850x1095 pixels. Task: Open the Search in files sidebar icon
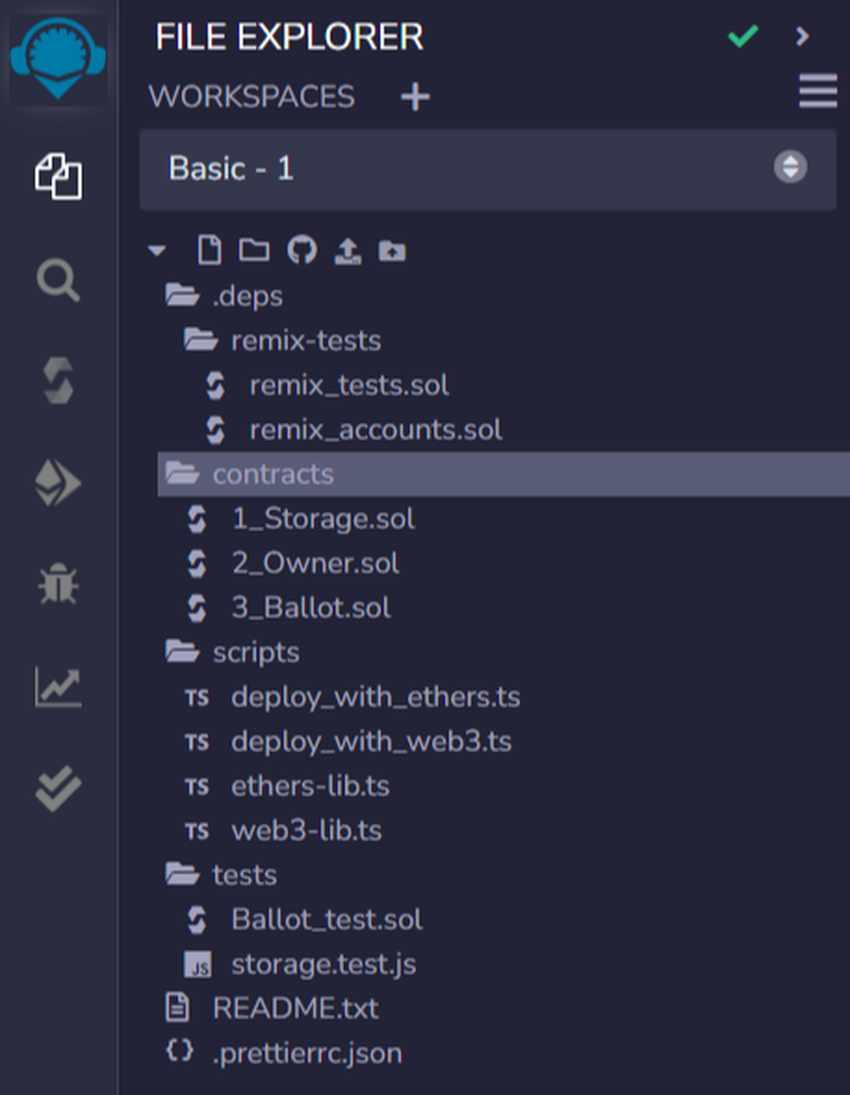pos(58,281)
